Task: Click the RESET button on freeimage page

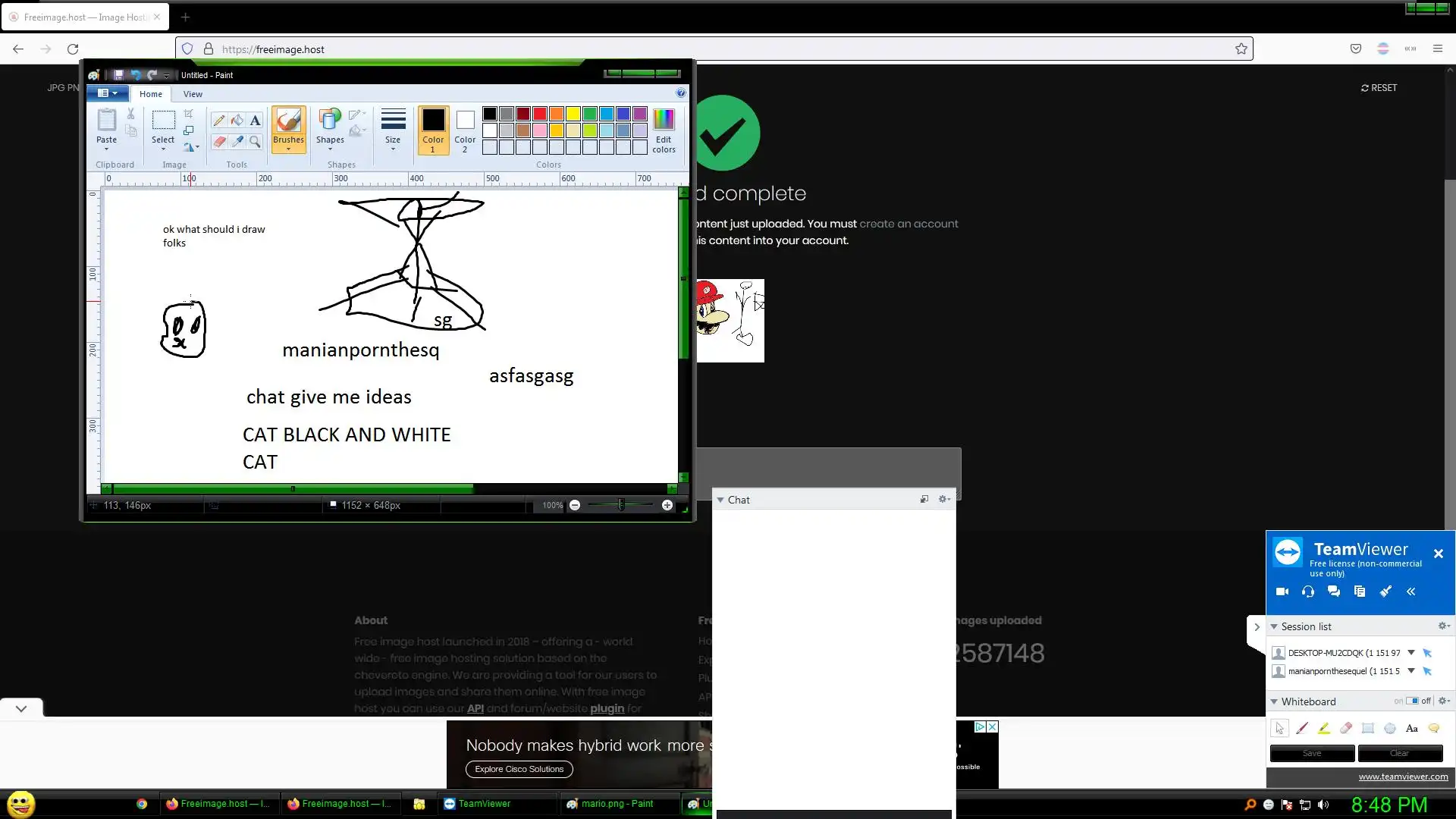Action: (x=1379, y=88)
